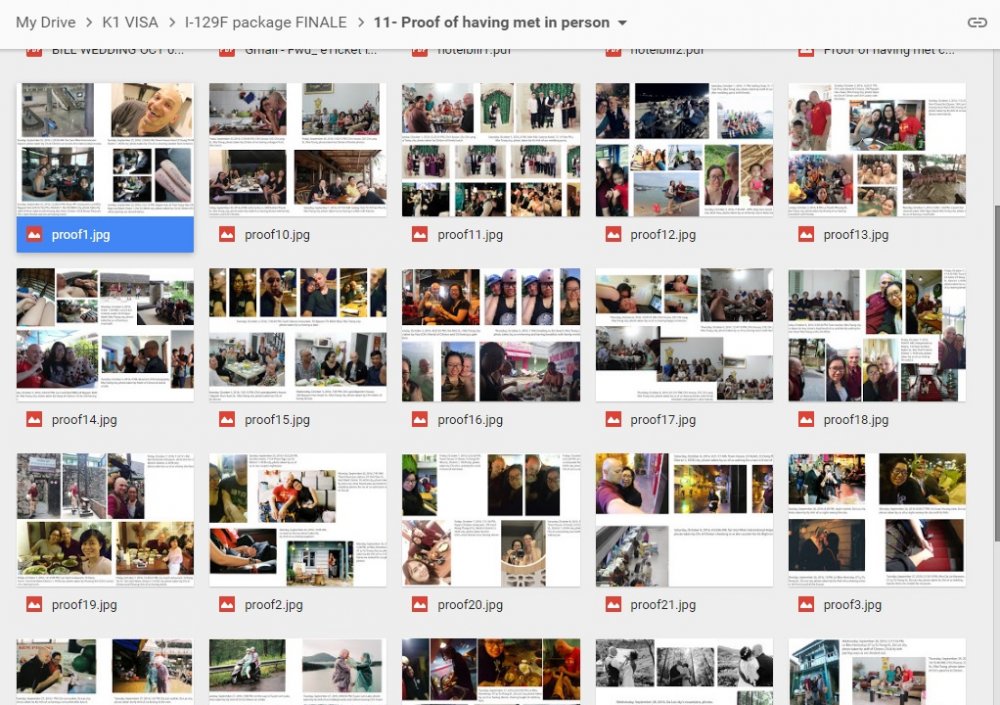
Task: Select the proof21.jpg thumbnail preview
Action: tap(684, 519)
